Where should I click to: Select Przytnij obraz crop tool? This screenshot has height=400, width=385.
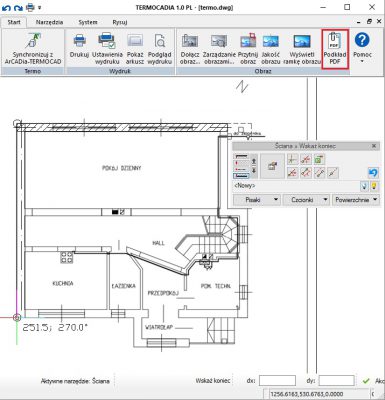coord(248,49)
